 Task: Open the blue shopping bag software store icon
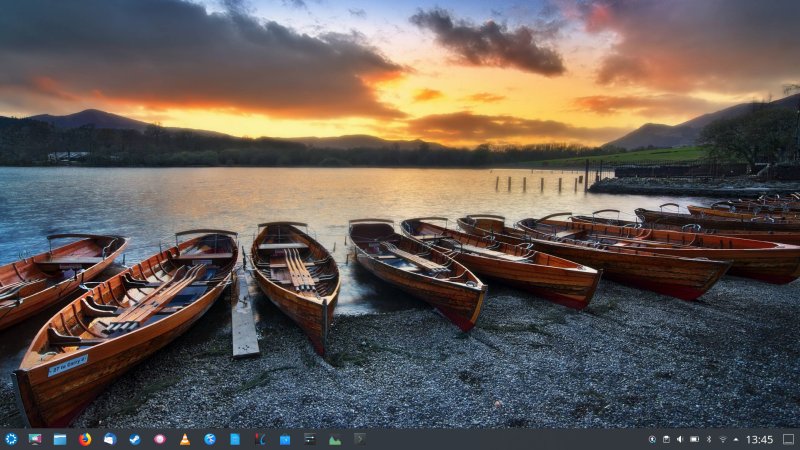click(285, 439)
